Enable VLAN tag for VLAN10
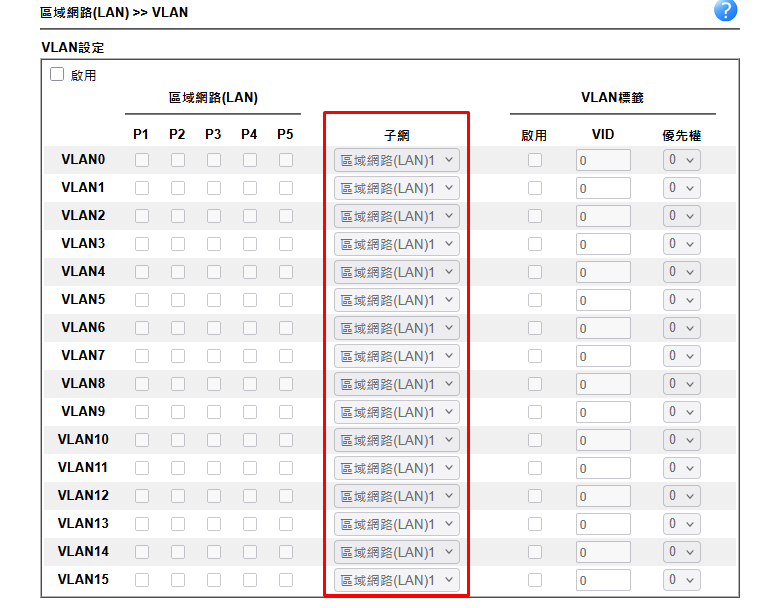The image size is (765, 608). (x=535, y=440)
